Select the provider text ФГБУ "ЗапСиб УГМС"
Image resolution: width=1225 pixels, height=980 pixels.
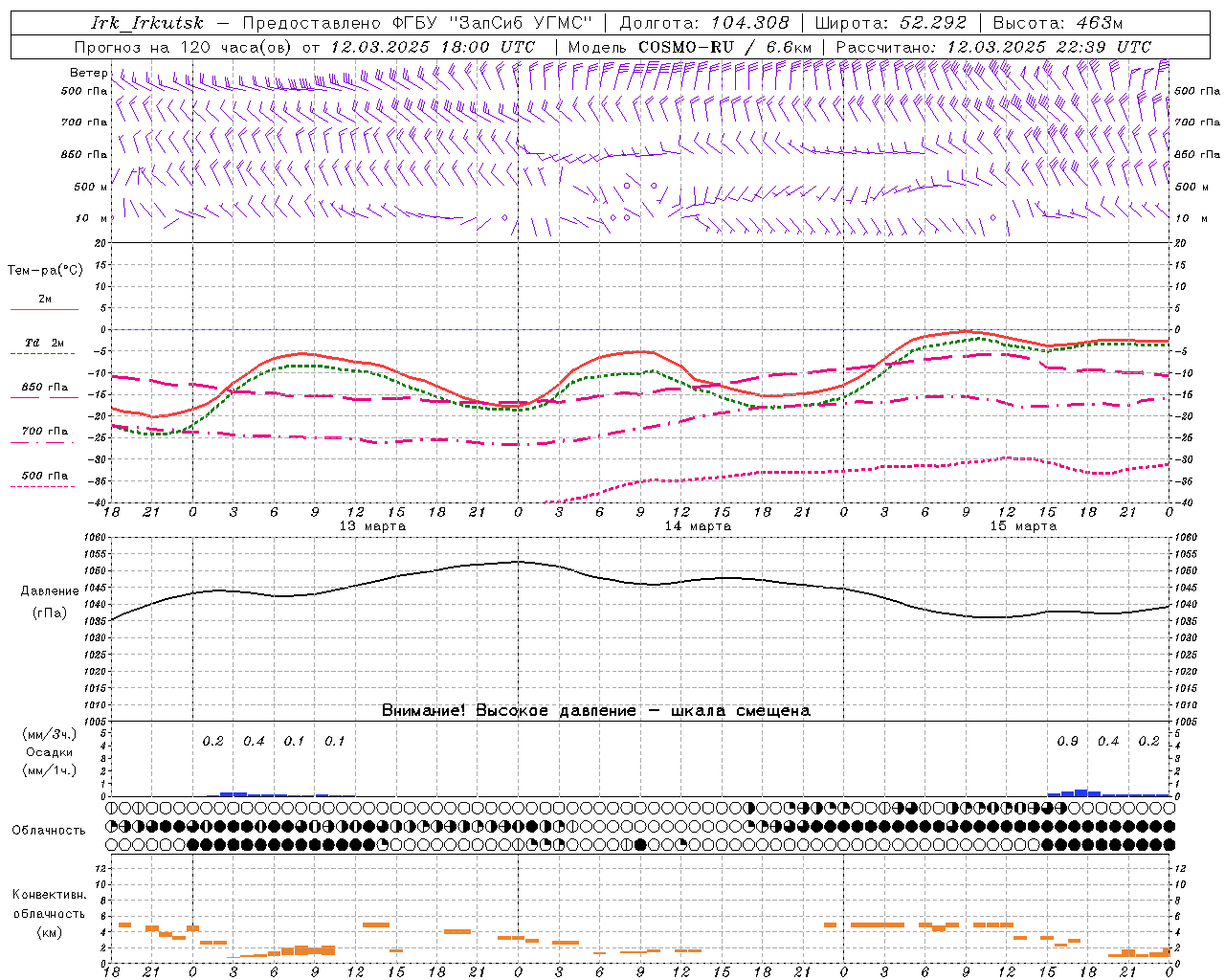(493, 23)
